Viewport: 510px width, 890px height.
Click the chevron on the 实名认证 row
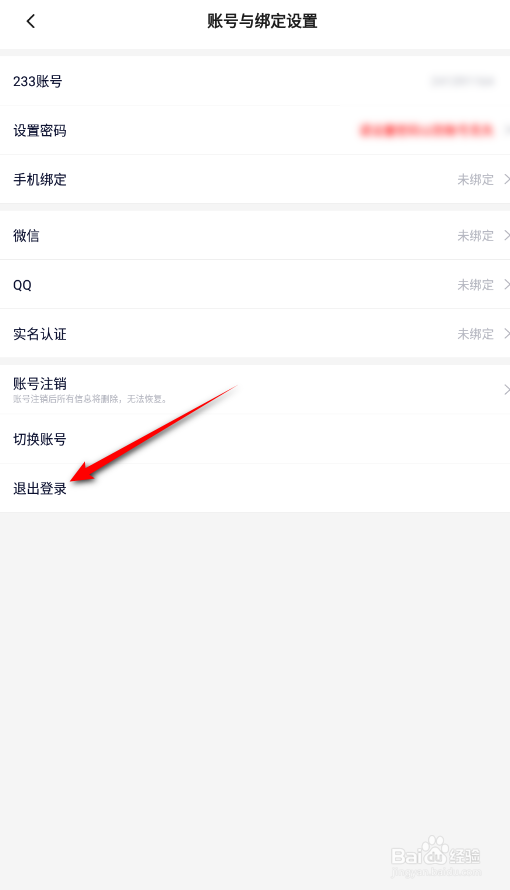[x=507, y=334]
